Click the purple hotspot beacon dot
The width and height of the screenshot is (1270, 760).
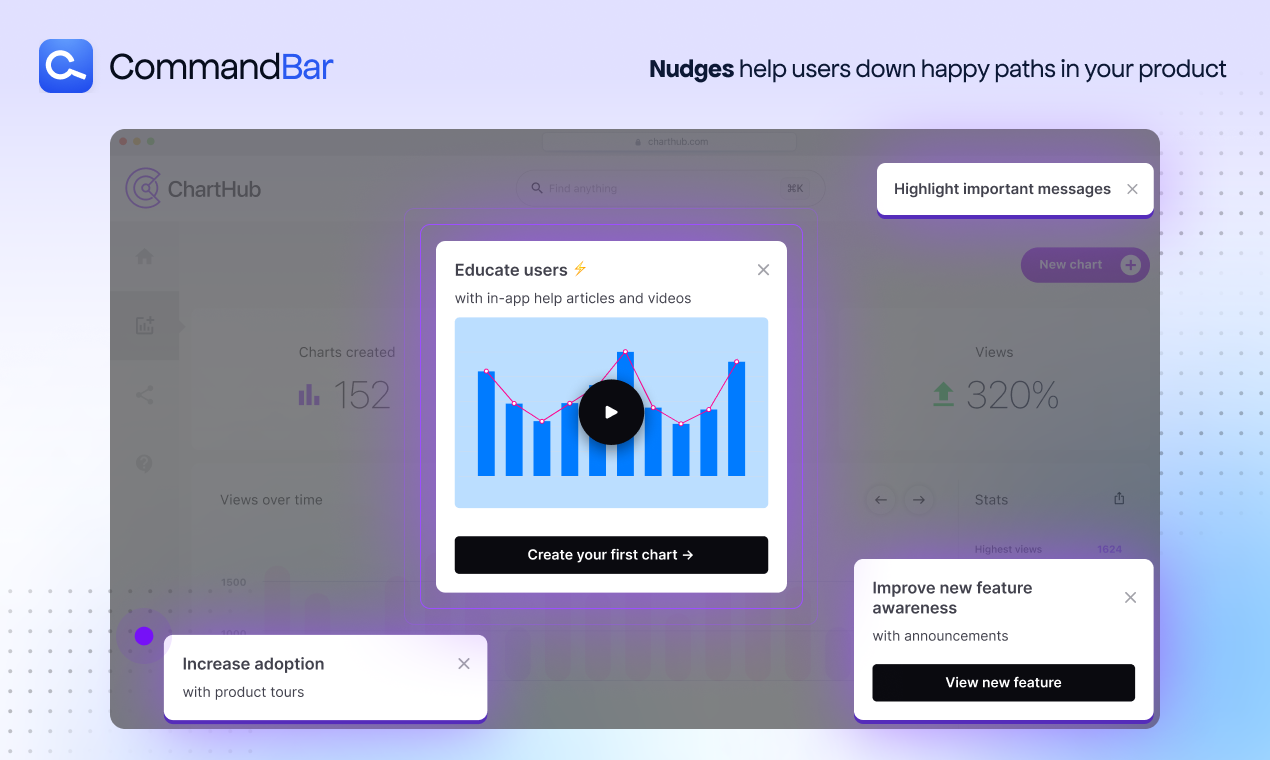(x=144, y=636)
